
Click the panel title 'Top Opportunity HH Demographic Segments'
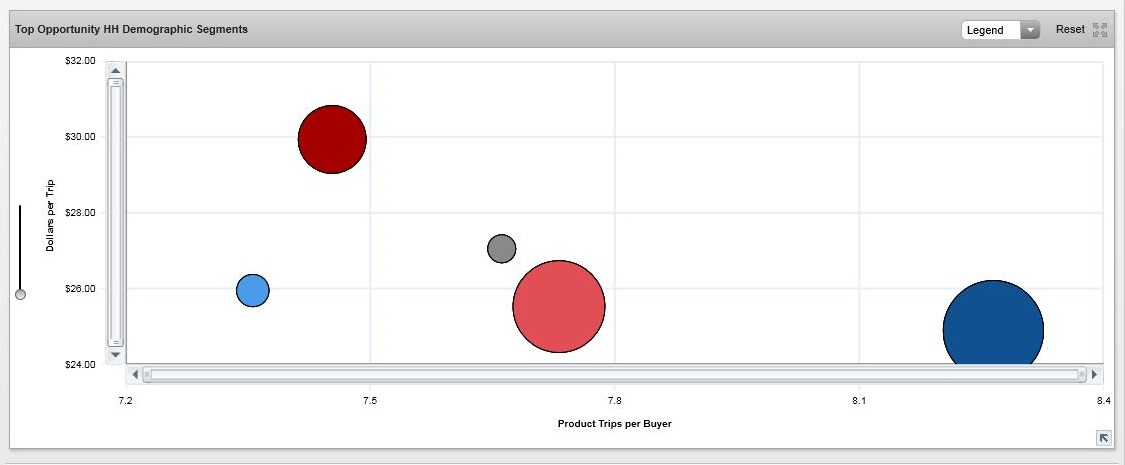click(132, 30)
